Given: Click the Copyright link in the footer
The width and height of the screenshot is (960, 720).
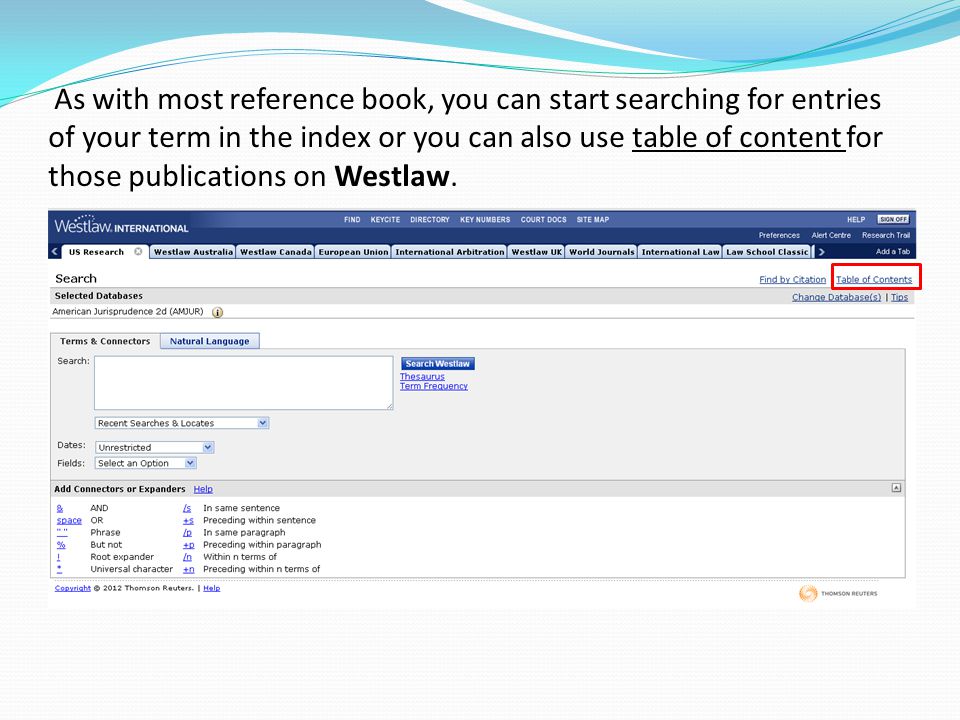Looking at the screenshot, I should 72,588.
